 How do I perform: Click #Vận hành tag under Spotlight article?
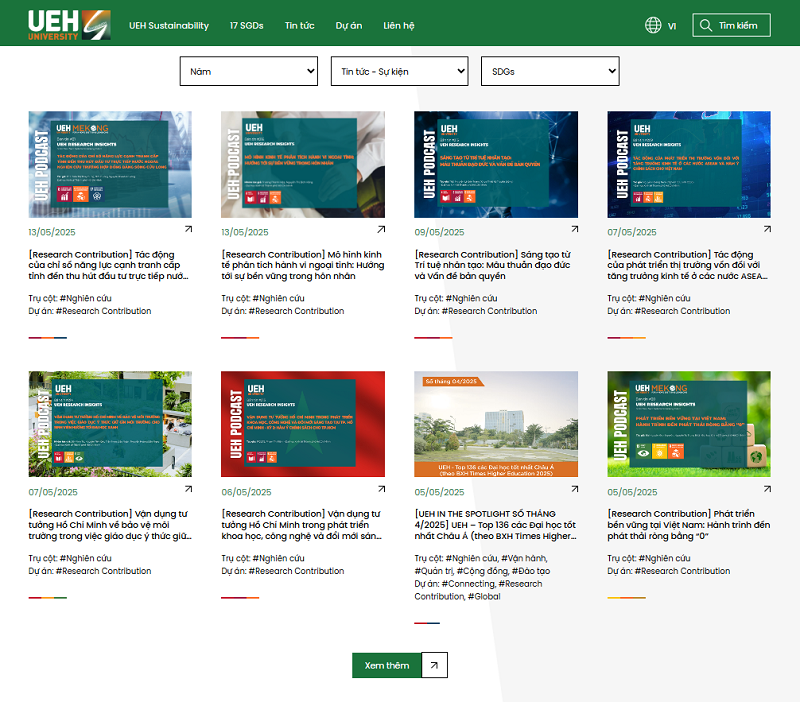point(524,558)
